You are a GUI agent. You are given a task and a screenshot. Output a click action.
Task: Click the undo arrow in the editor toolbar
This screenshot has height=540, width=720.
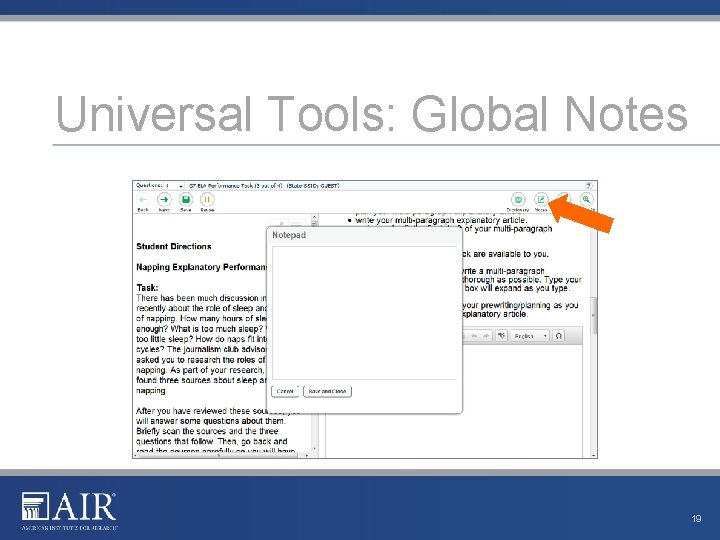click(475, 336)
